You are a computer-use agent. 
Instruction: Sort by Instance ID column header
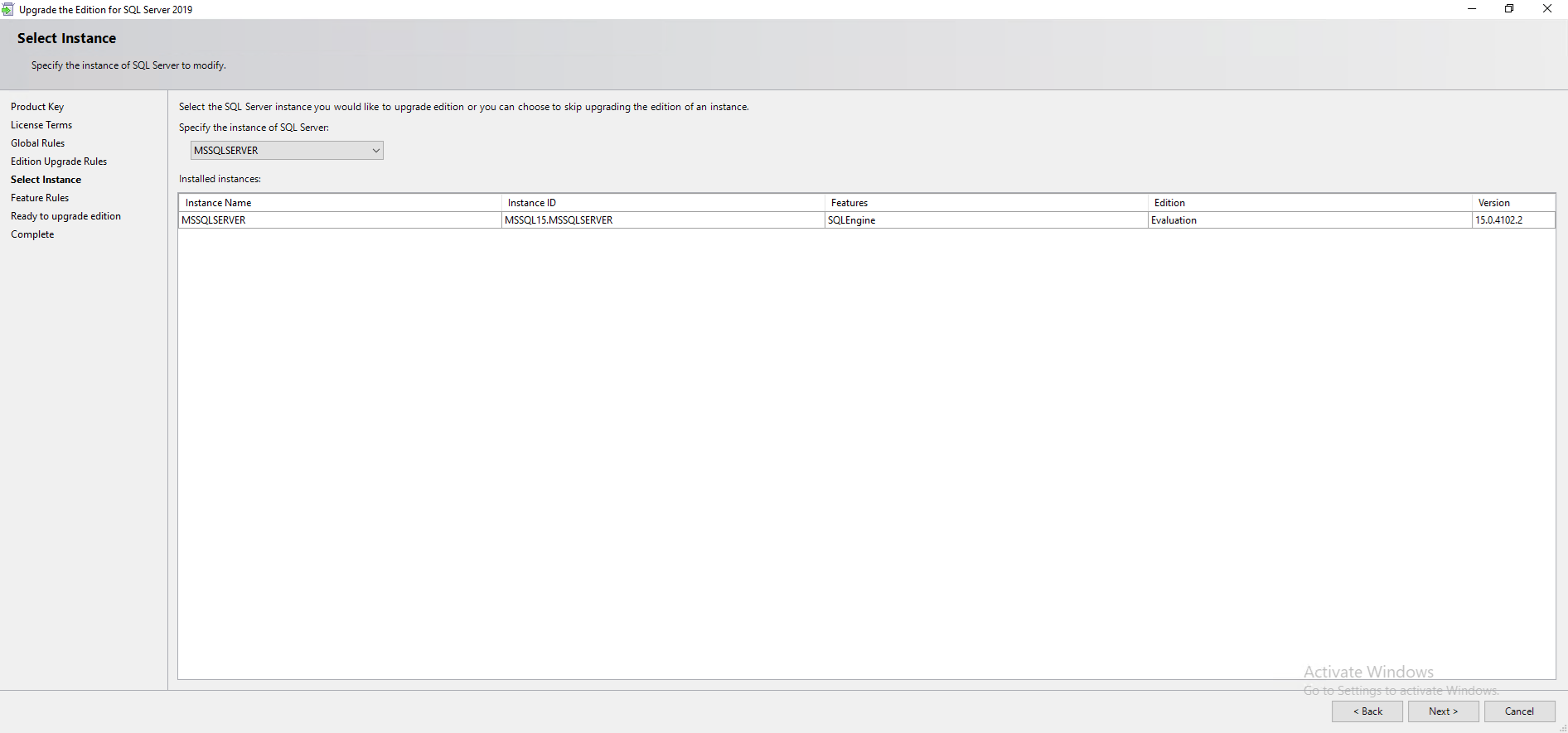point(663,203)
